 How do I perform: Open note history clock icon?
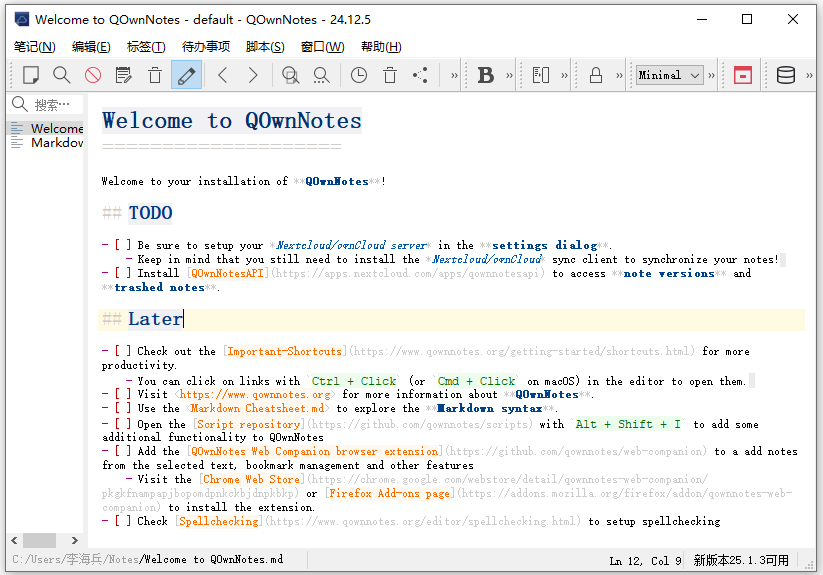coord(359,75)
